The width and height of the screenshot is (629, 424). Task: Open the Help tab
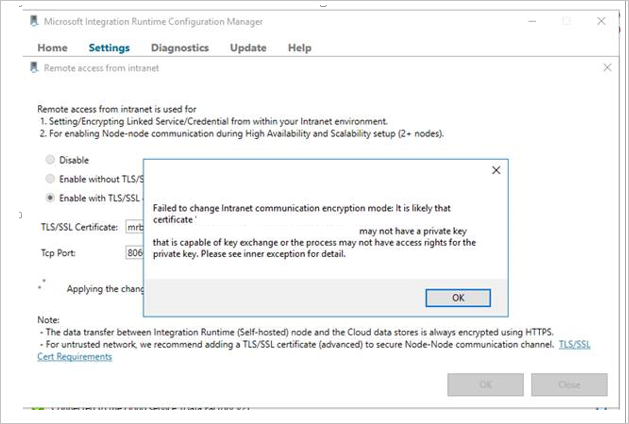tap(300, 47)
